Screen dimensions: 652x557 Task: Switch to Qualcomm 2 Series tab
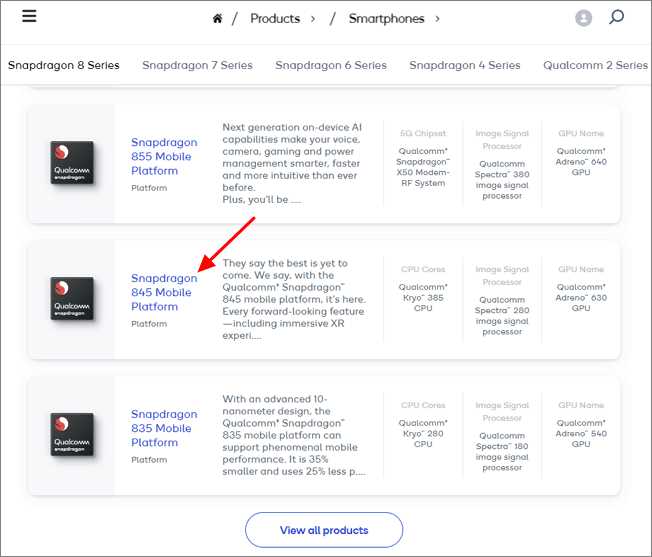595,65
